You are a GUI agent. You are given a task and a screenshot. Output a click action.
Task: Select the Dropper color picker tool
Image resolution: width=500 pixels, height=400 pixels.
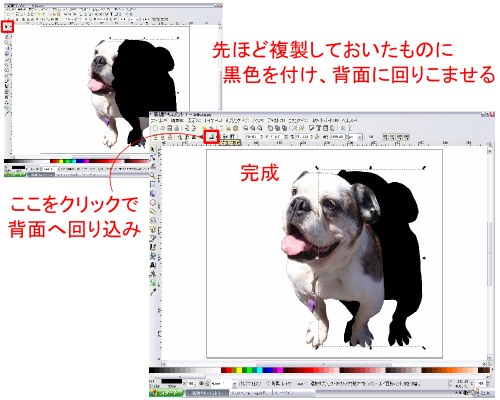point(153,292)
